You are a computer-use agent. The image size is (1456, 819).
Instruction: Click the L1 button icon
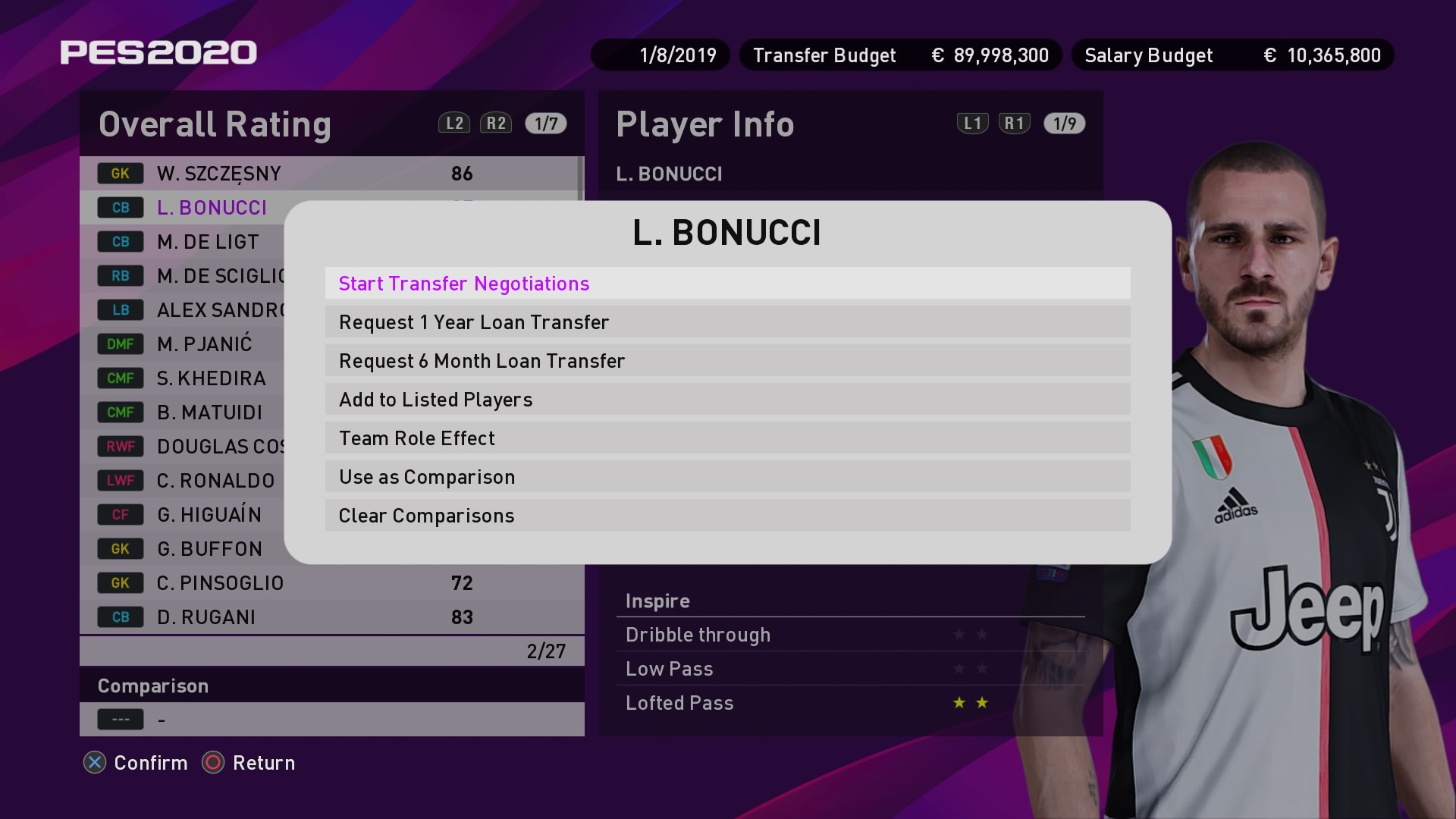tap(973, 124)
